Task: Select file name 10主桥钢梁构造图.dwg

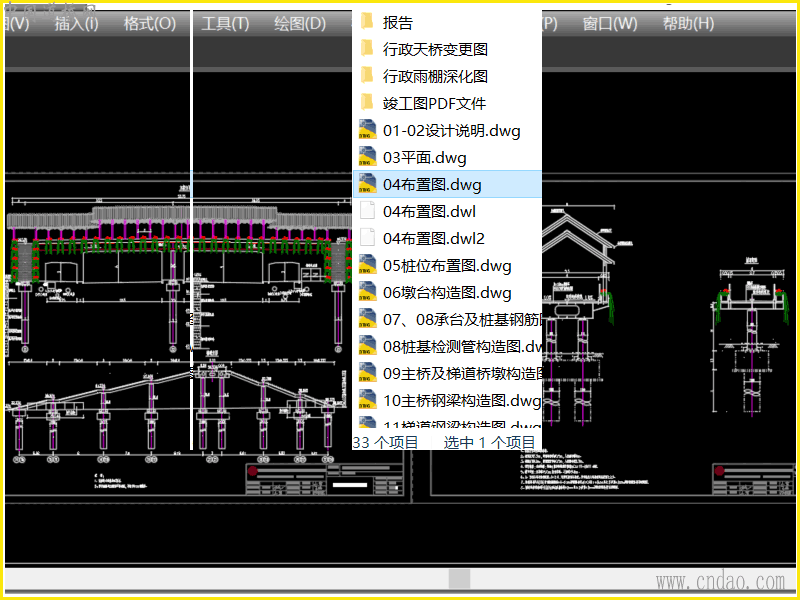Action: pyautogui.click(x=462, y=401)
